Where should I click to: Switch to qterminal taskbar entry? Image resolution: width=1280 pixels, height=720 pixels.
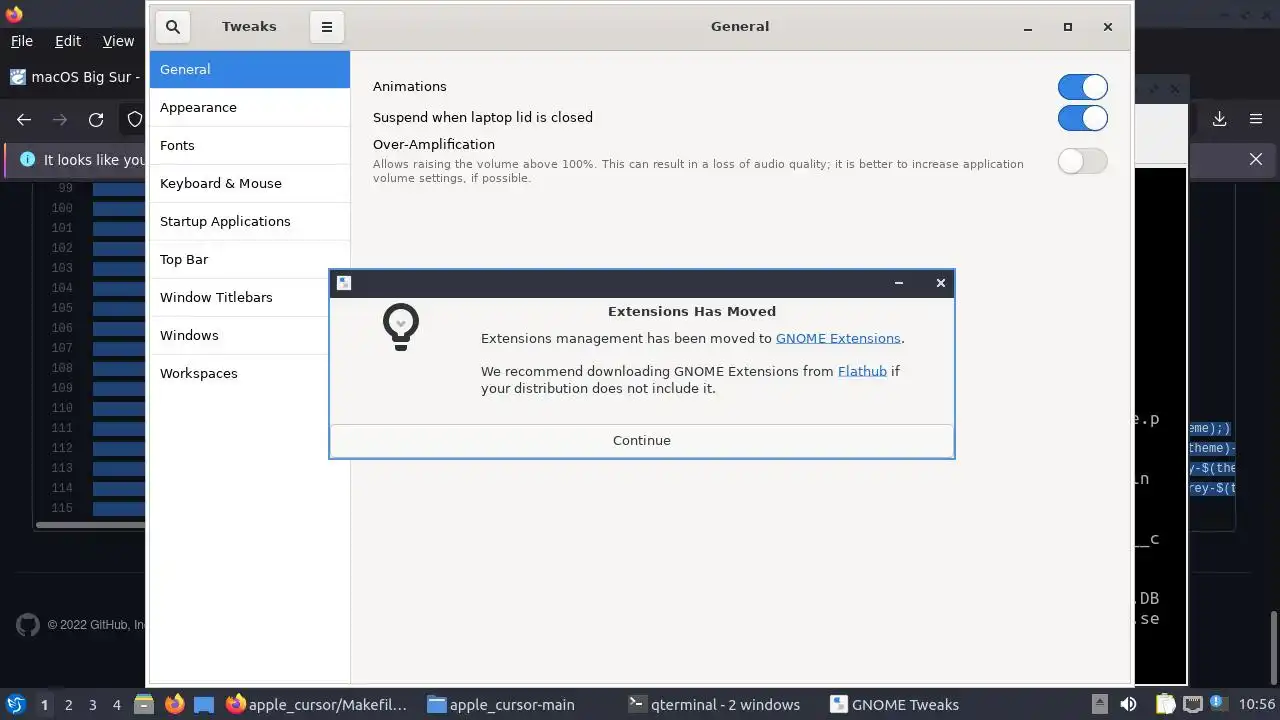pyautogui.click(x=714, y=704)
